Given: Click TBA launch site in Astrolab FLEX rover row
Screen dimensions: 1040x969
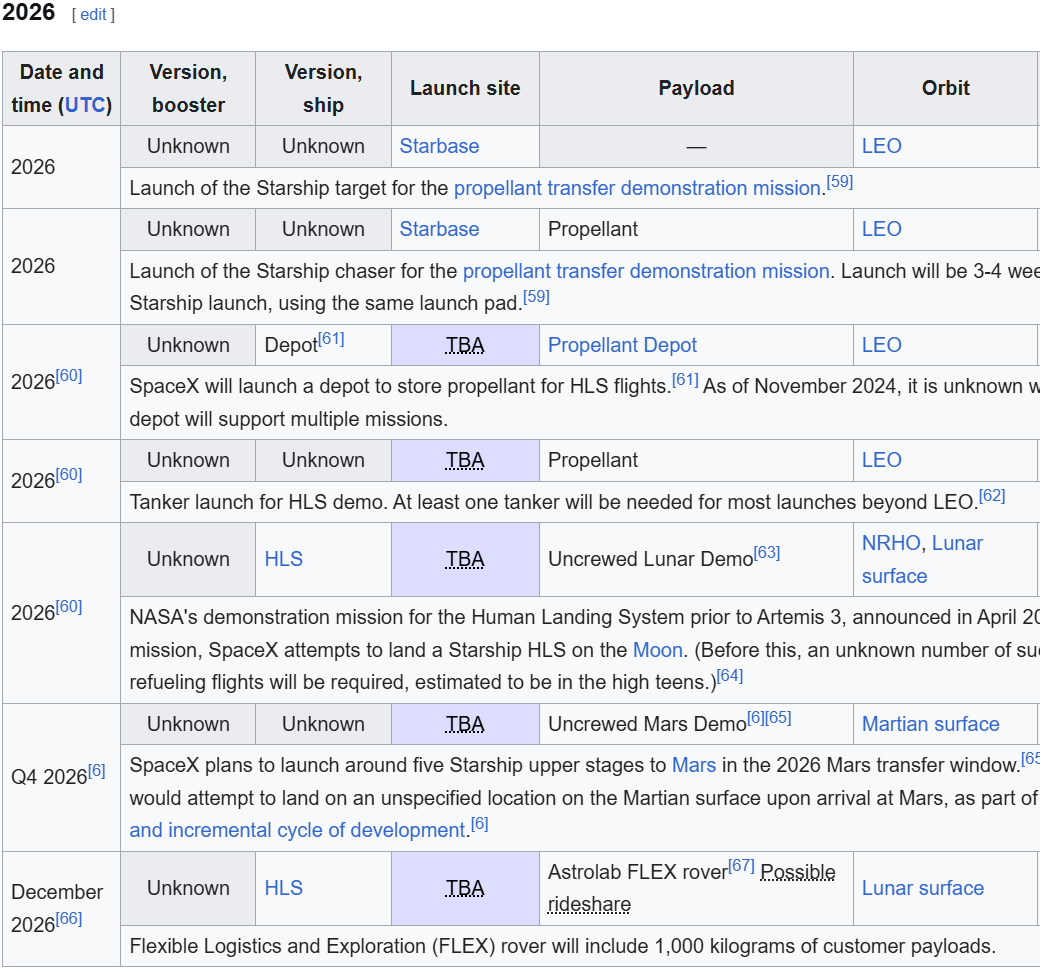Looking at the screenshot, I should pos(465,888).
